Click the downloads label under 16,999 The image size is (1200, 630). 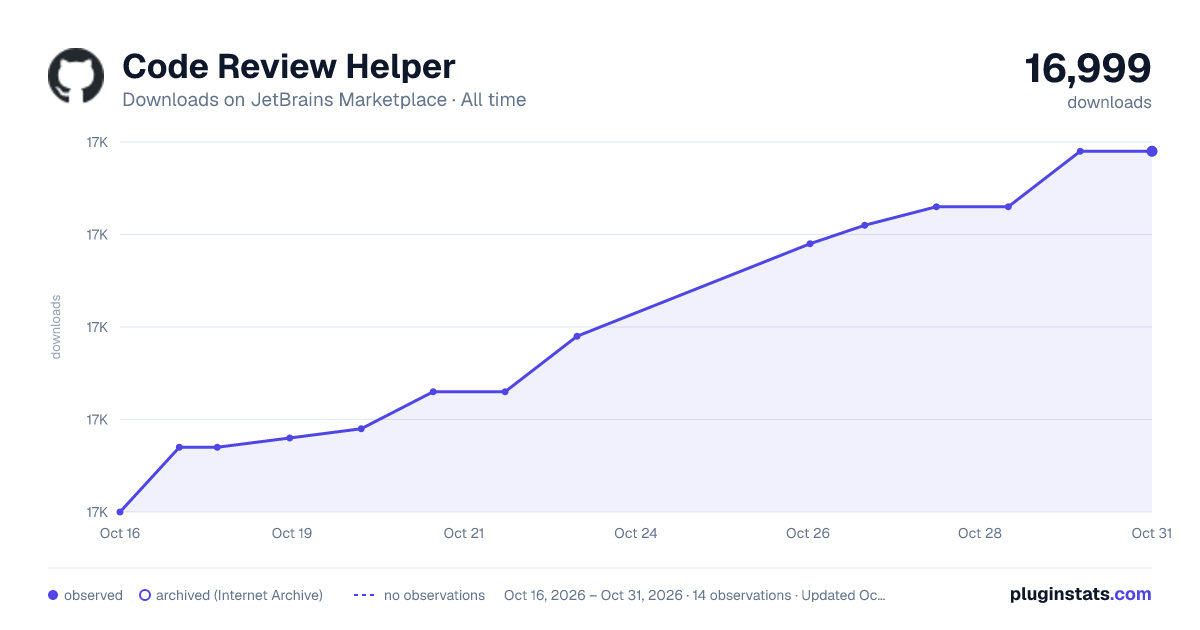point(1109,102)
